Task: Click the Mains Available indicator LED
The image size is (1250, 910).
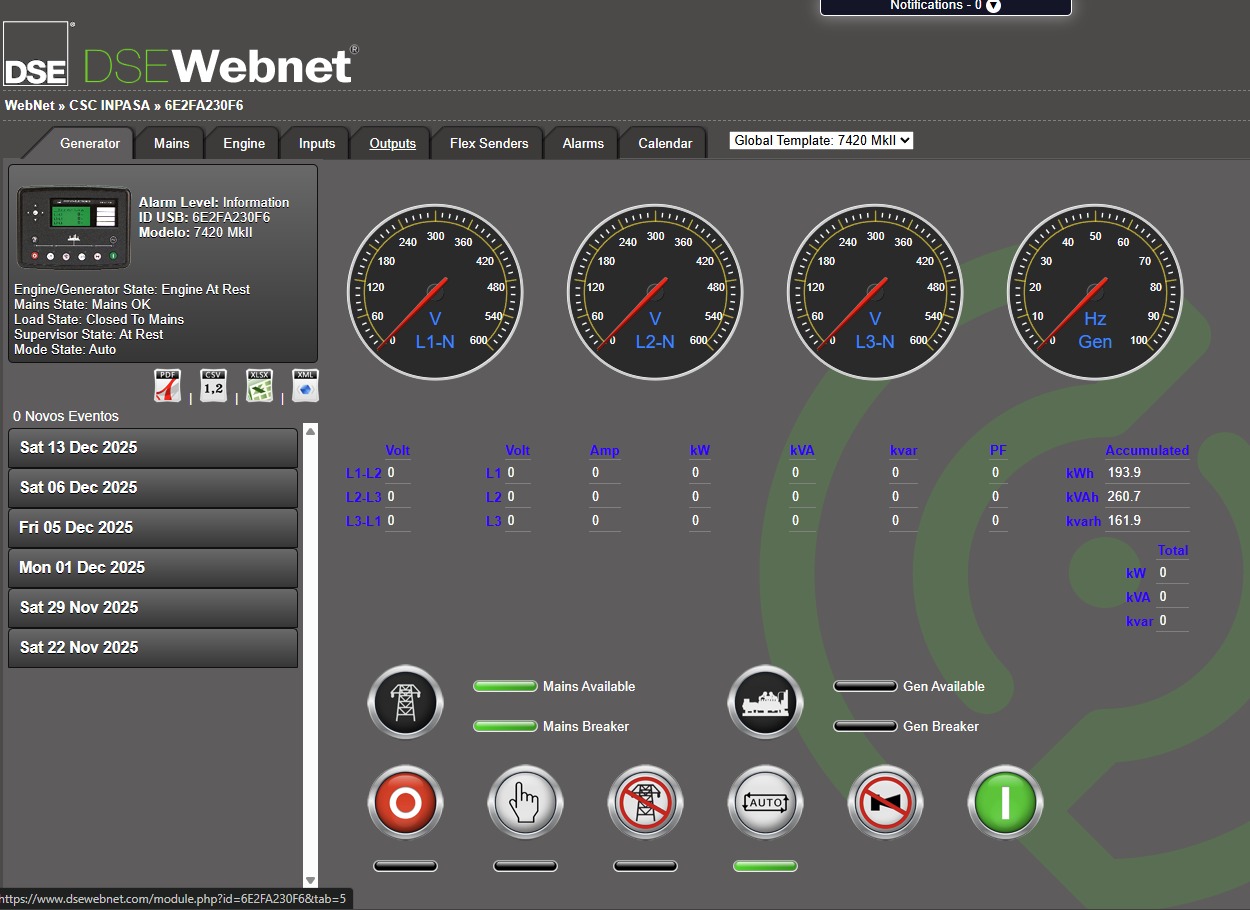Action: click(505, 686)
